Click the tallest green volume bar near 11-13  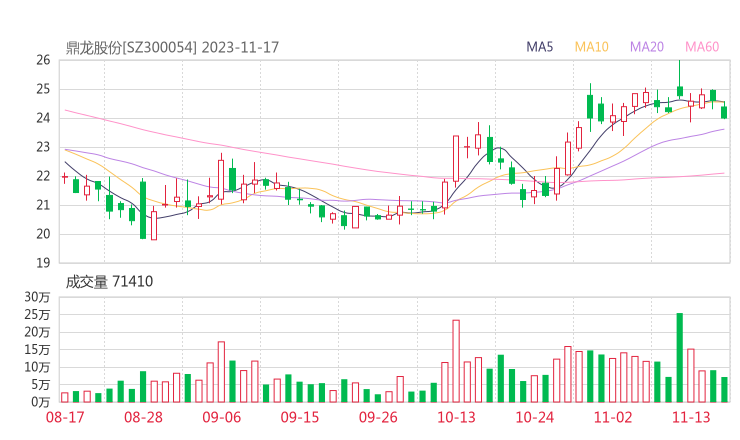click(680, 357)
